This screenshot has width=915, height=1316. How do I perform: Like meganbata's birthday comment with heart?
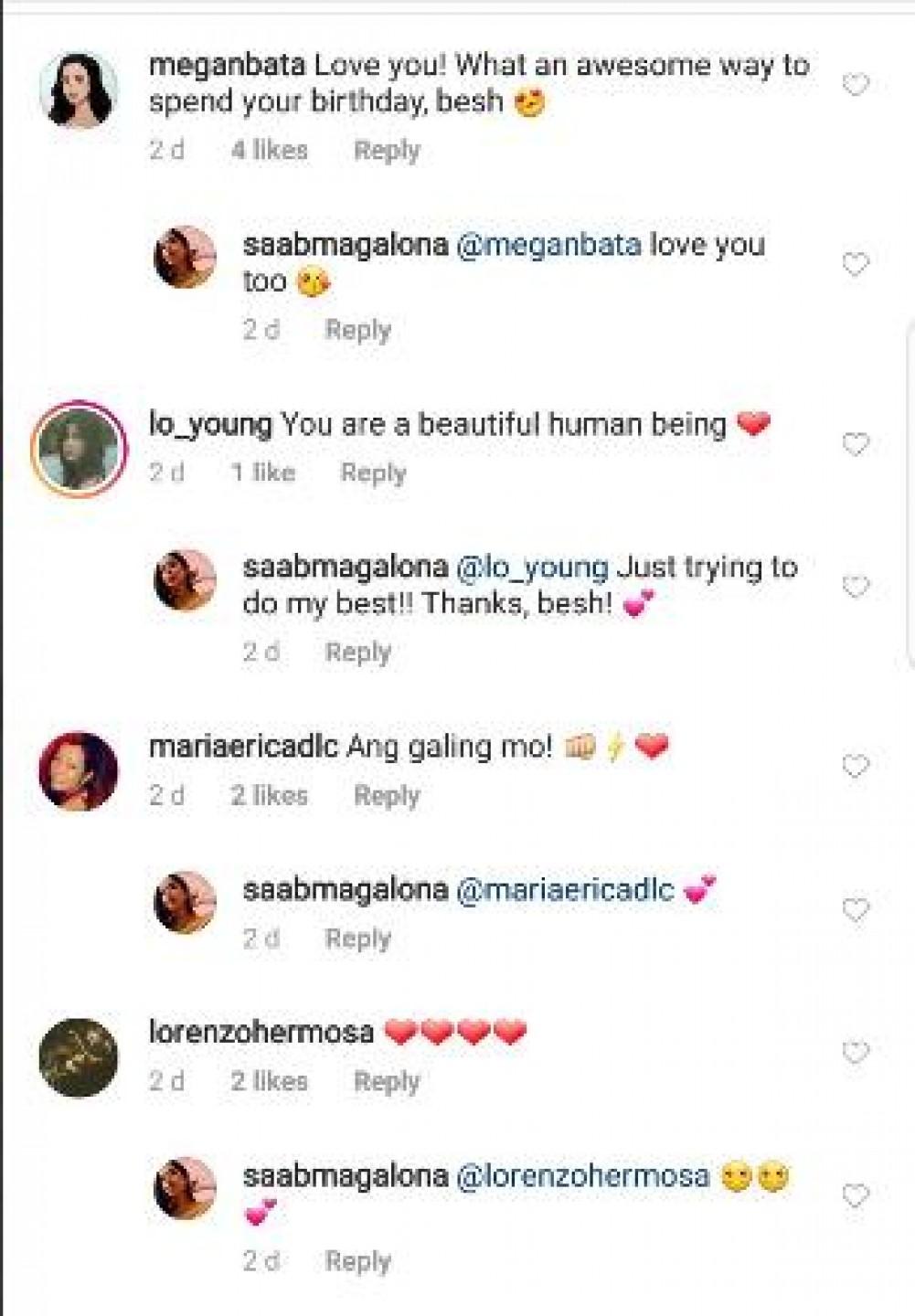[x=855, y=86]
